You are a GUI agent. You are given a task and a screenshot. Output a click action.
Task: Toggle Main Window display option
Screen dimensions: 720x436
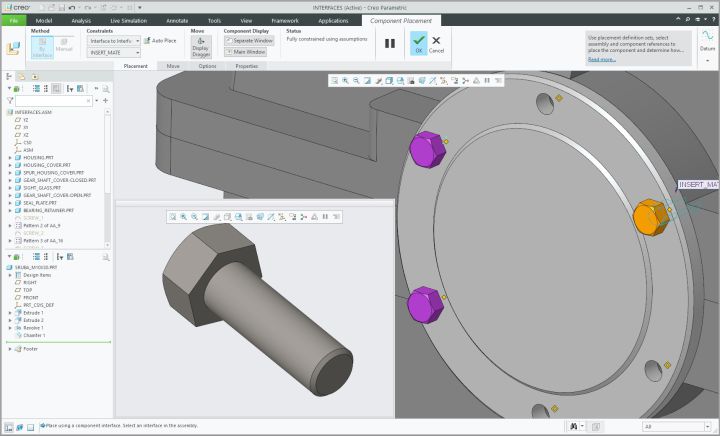point(245,52)
